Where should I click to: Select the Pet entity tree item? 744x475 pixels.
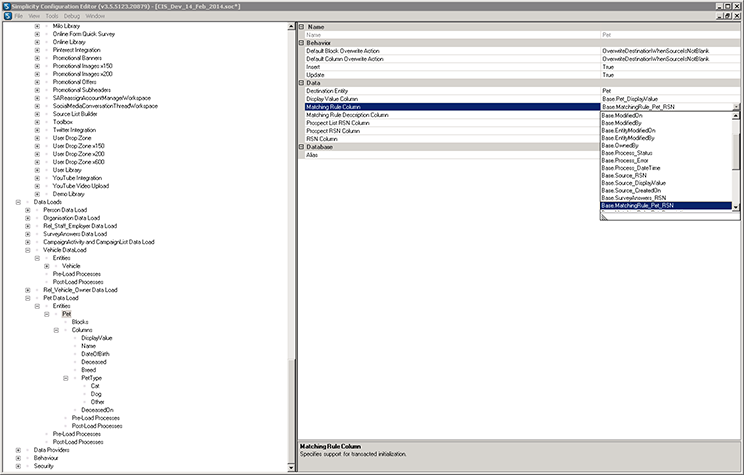(66, 314)
